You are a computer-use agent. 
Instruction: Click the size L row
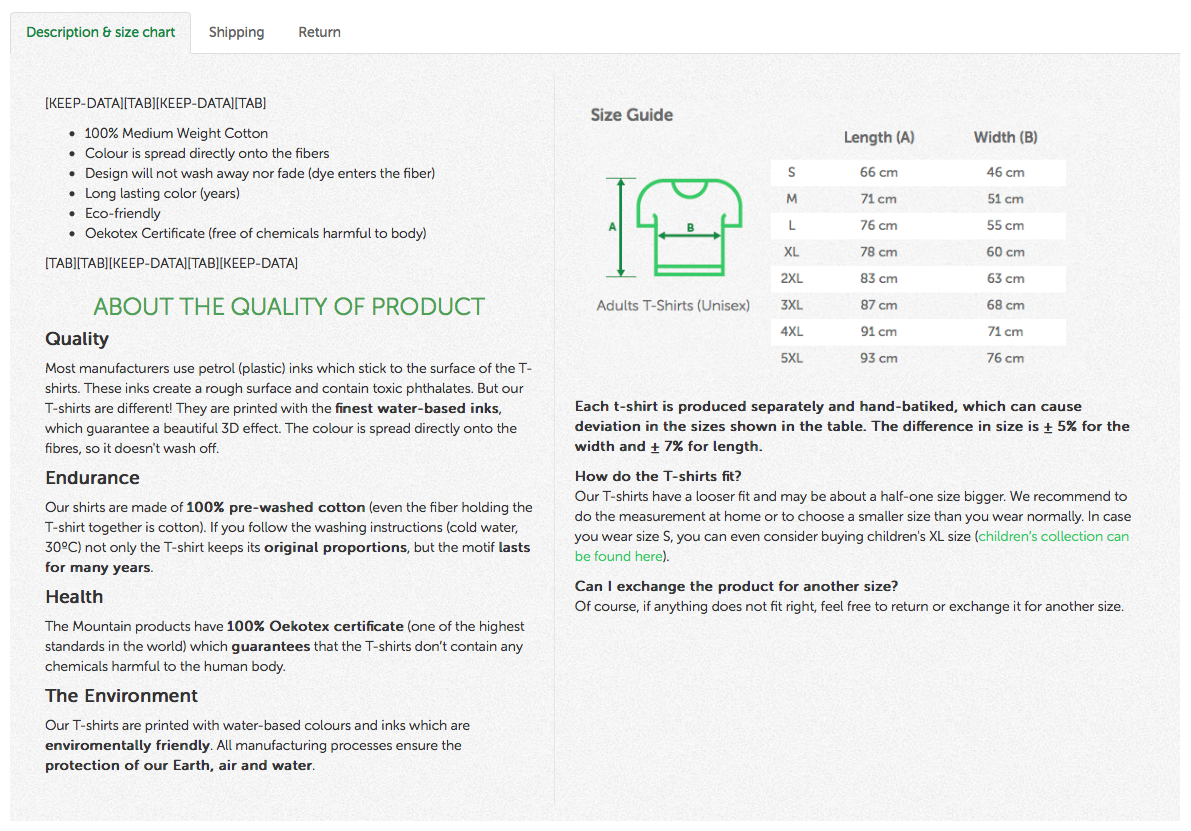(x=918, y=226)
